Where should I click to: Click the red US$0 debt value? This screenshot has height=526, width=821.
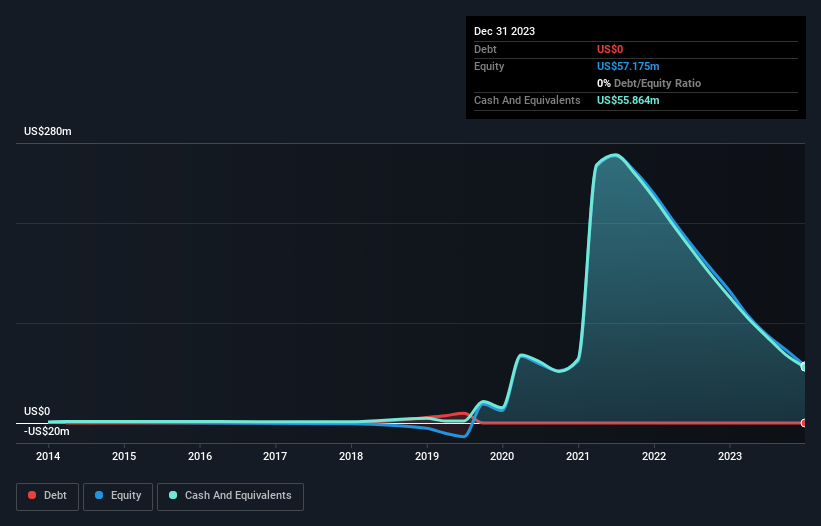610,49
